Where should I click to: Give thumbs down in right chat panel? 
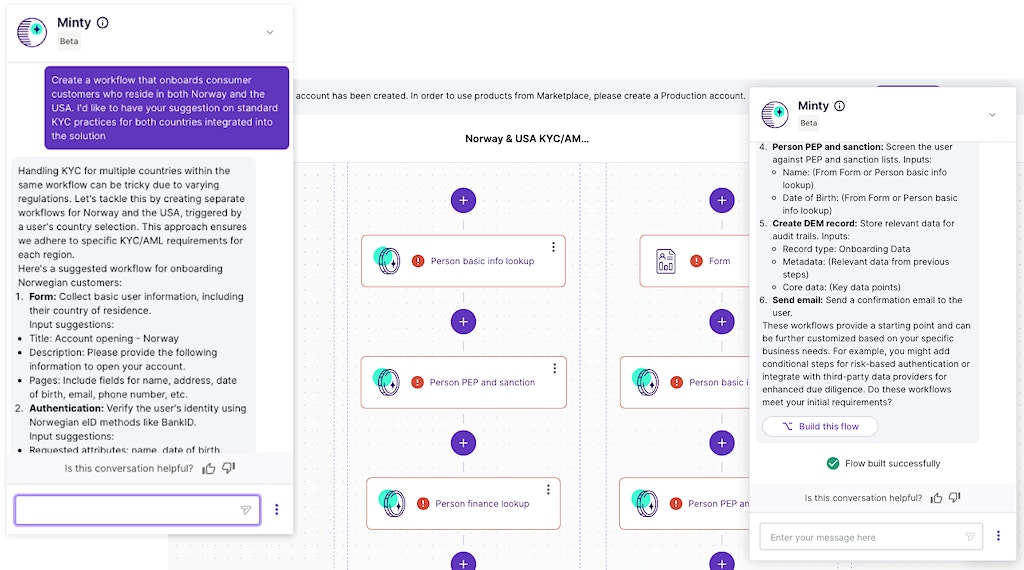(955, 498)
